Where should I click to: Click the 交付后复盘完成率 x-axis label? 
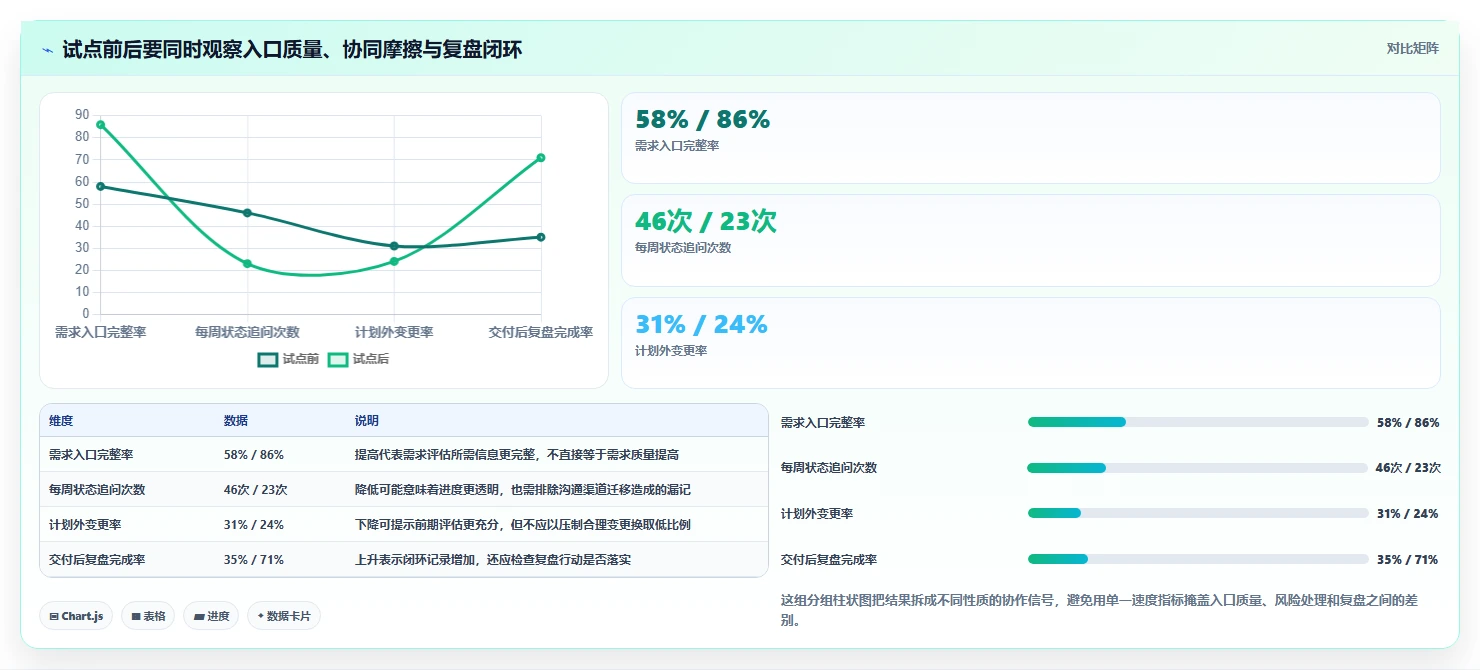[541, 332]
